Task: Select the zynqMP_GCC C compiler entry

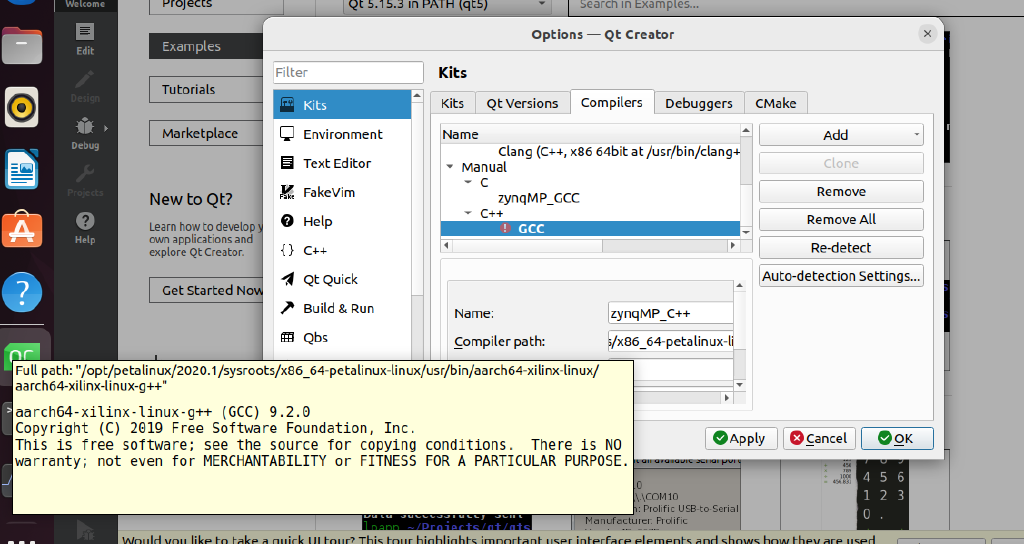Action: coord(538,198)
